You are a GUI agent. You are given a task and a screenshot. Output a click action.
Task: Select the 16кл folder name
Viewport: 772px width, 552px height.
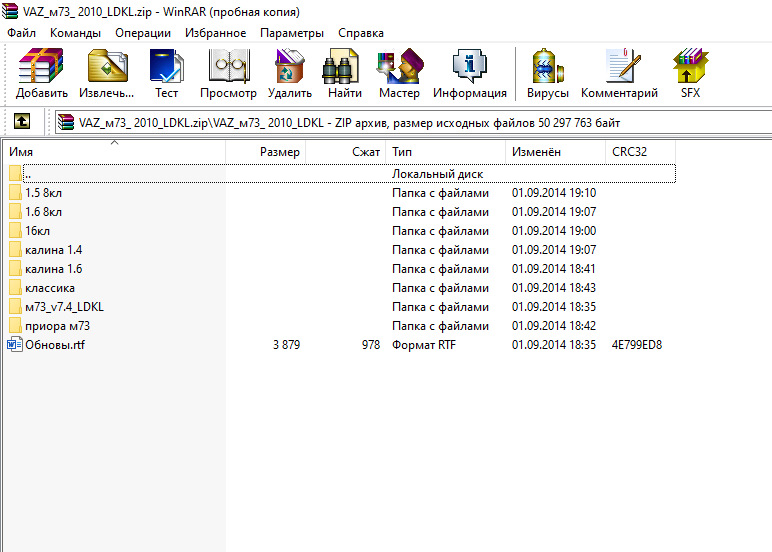(x=37, y=231)
